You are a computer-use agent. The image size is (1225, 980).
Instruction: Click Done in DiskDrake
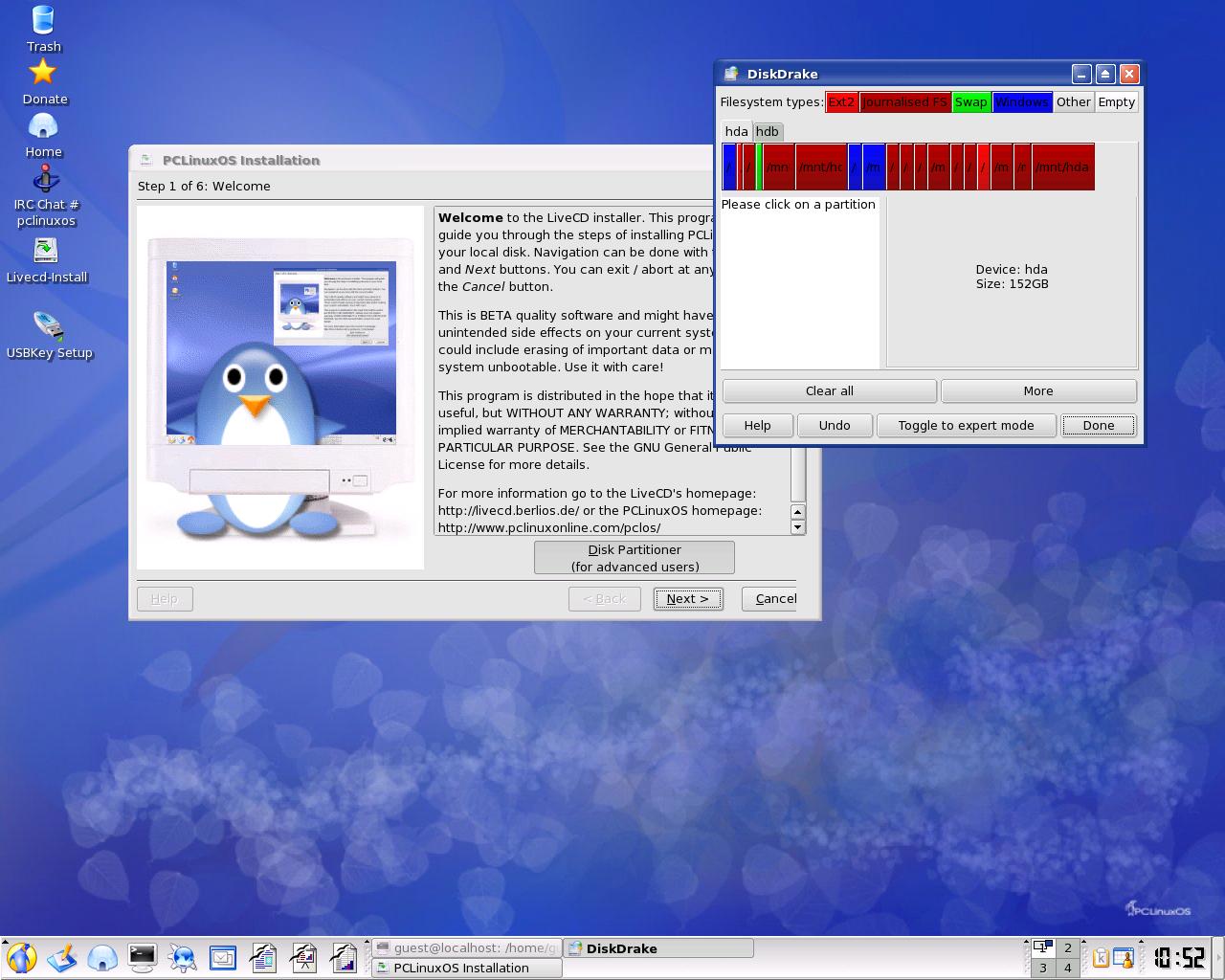[x=1098, y=425]
